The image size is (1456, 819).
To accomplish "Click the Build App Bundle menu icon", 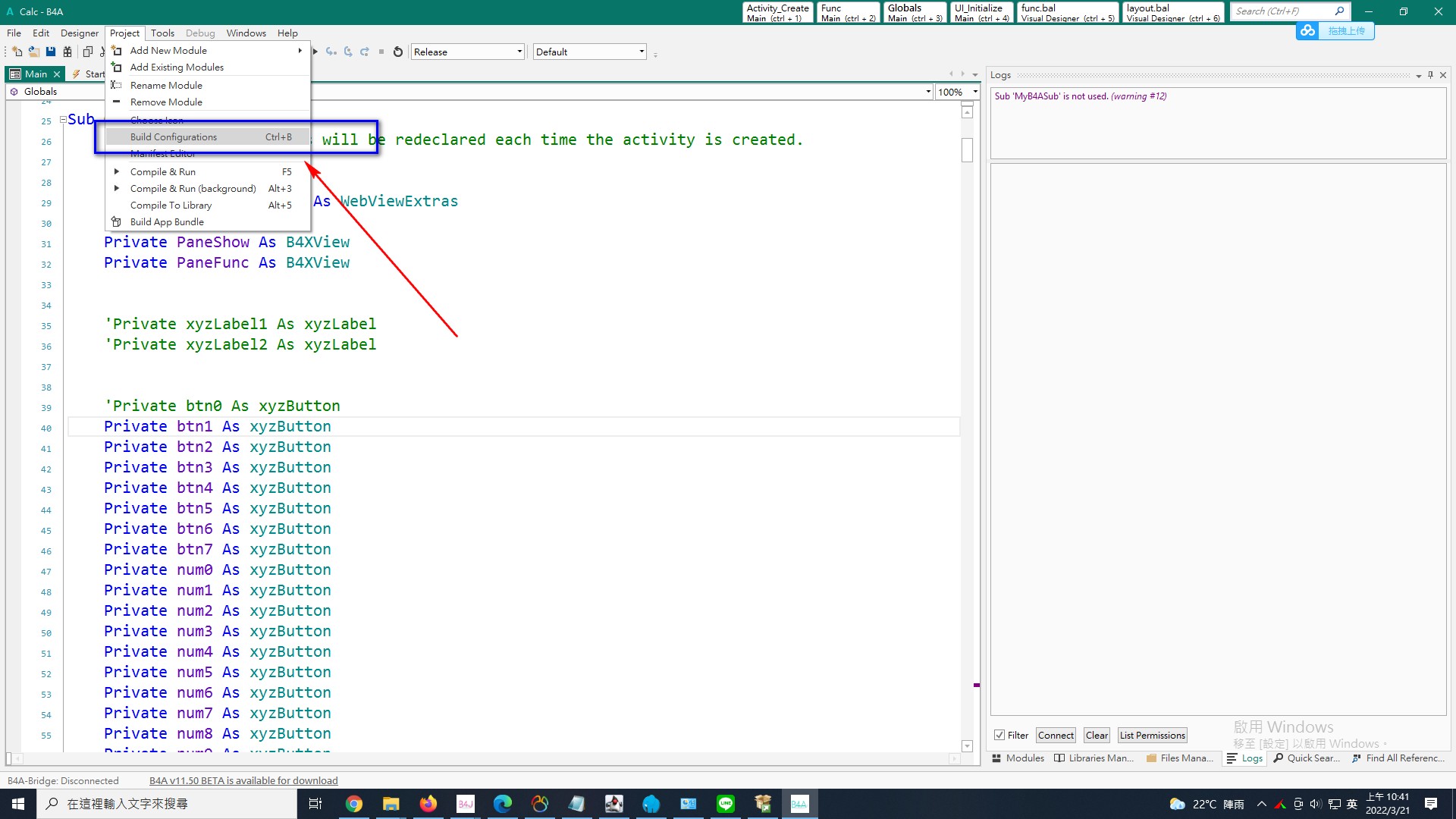I will pyautogui.click(x=117, y=222).
